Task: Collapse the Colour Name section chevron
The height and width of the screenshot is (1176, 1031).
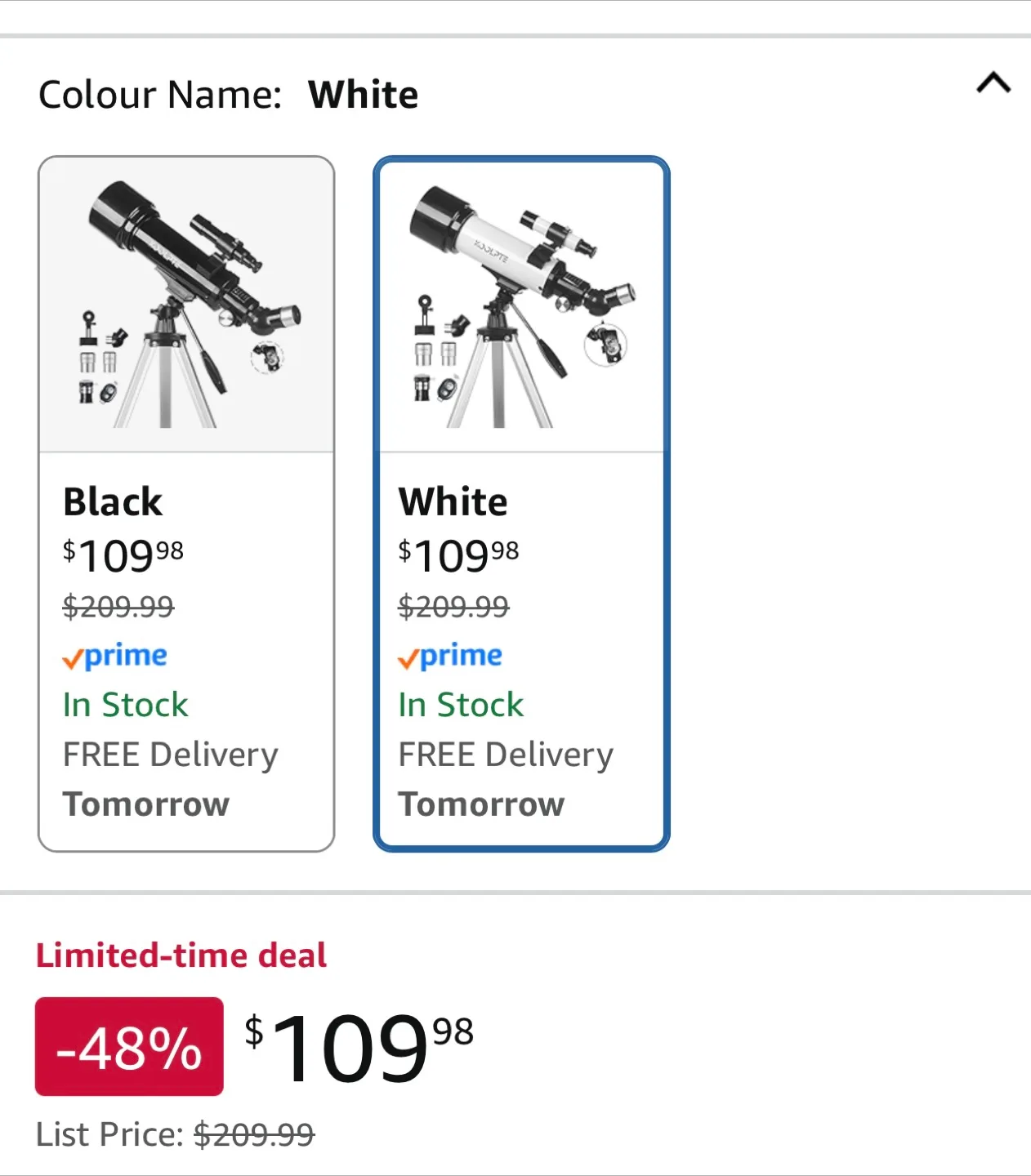Action: [993, 83]
